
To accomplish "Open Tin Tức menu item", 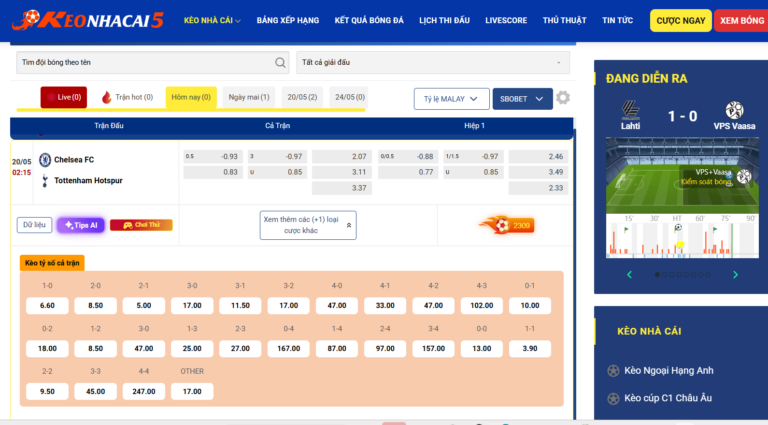I will click(618, 21).
